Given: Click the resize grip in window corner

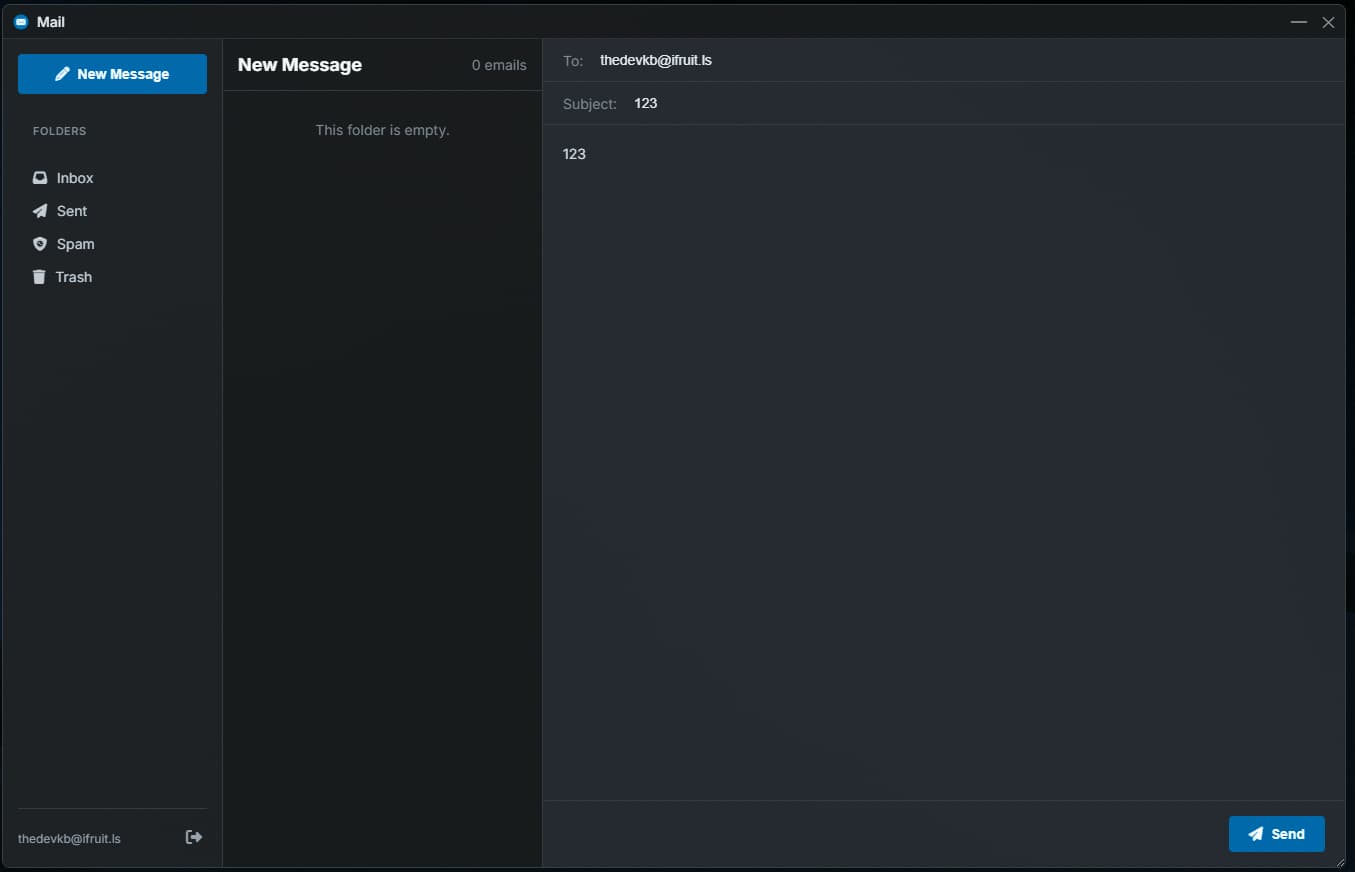Looking at the screenshot, I should 1340,862.
